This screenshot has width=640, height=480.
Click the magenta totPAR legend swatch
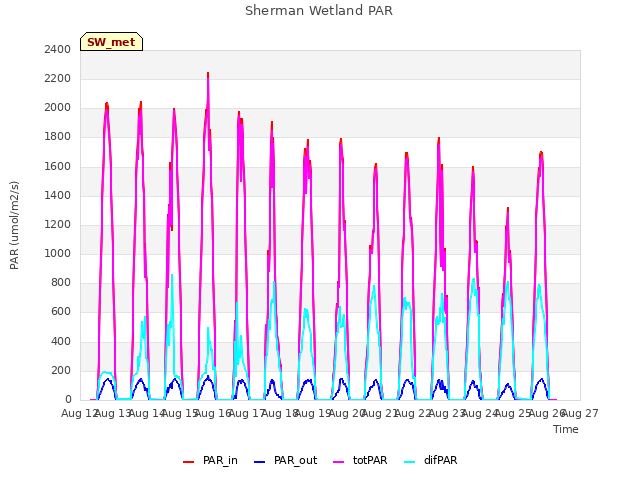pyautogui.click(x=338, y=462)
